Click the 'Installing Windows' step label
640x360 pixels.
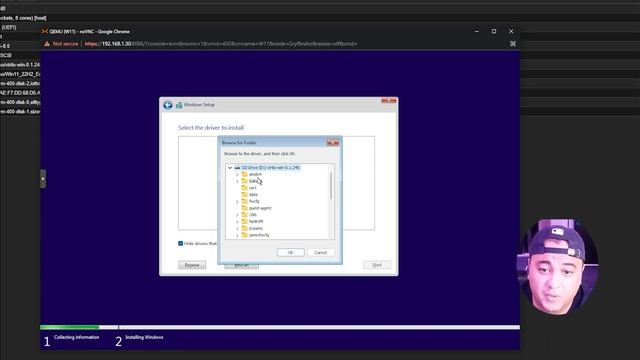[144, 338]
